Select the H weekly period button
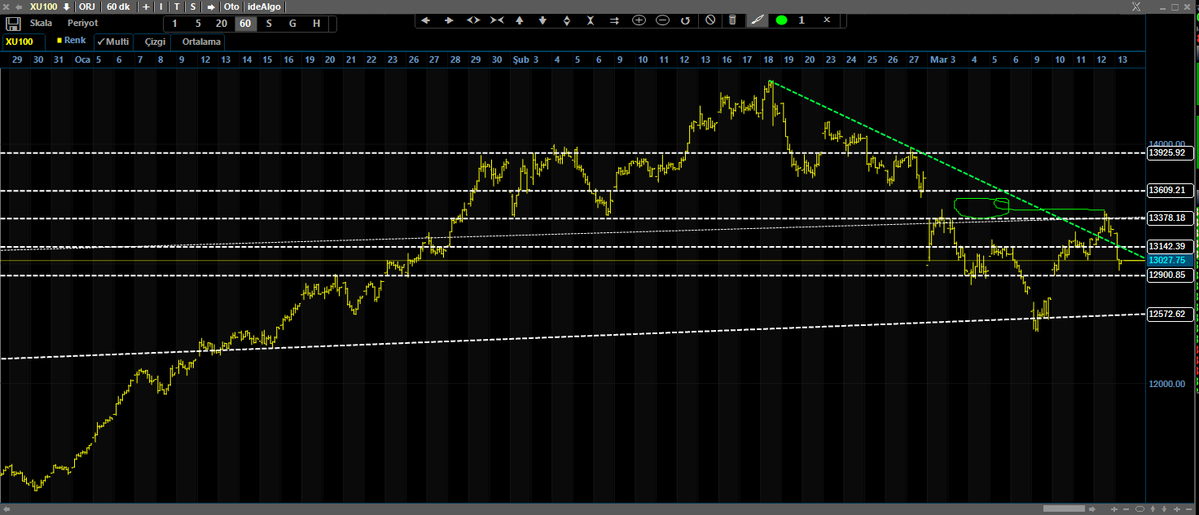The height and width of the screenshot is (515, 1199). point(317,24)
